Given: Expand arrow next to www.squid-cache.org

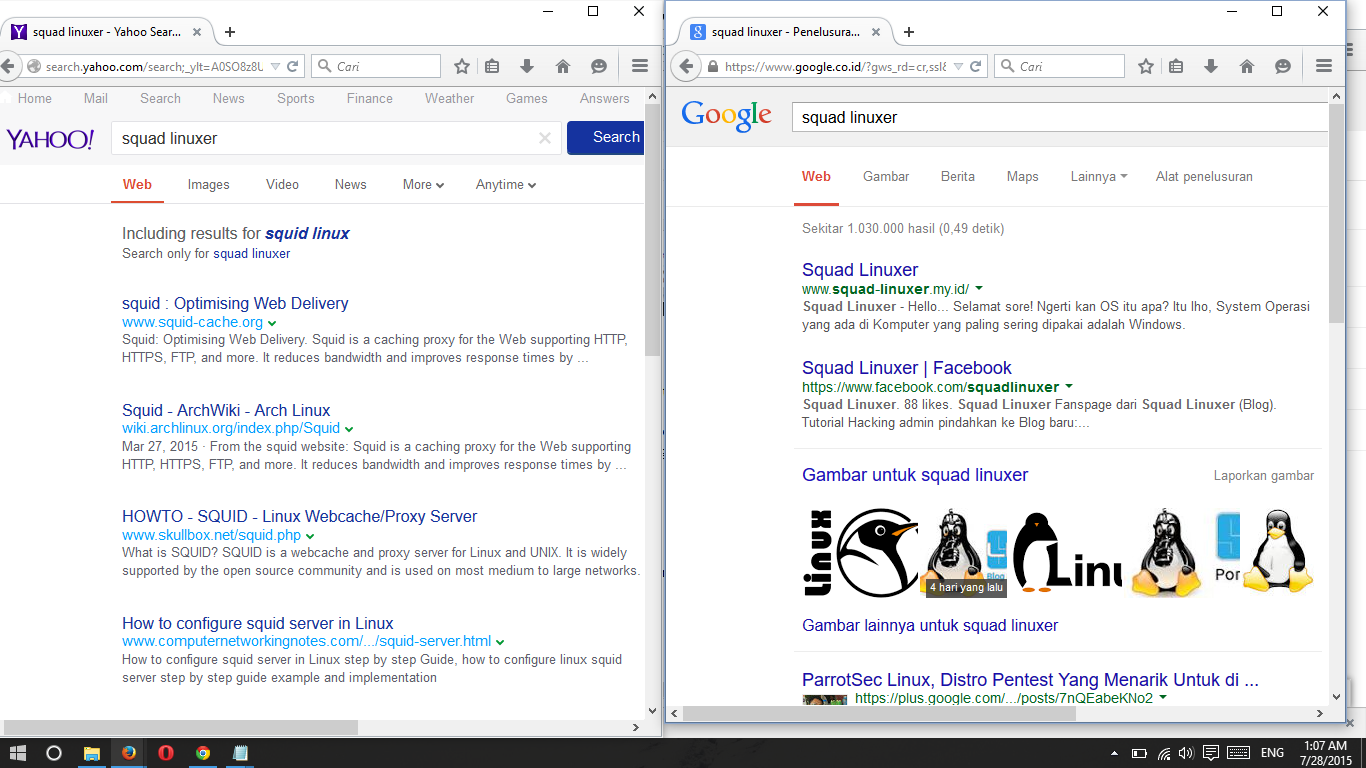Looking at the screenshot, I should 272,323.
